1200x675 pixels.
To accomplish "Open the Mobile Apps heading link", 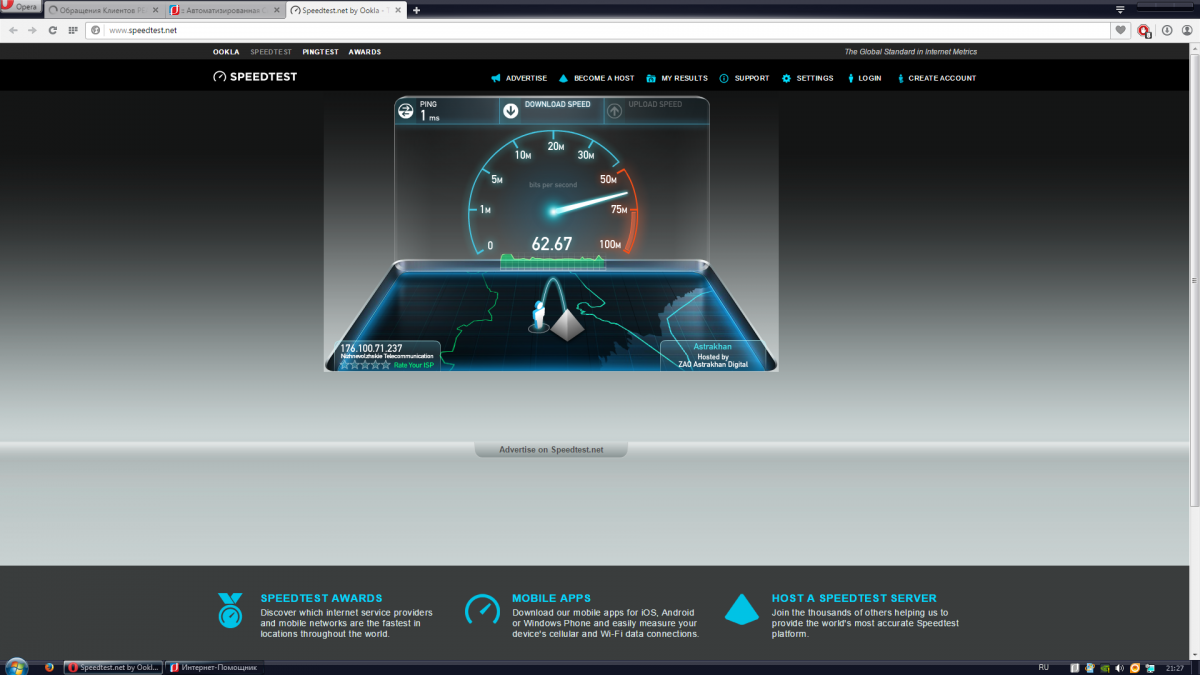I will 551,598.
